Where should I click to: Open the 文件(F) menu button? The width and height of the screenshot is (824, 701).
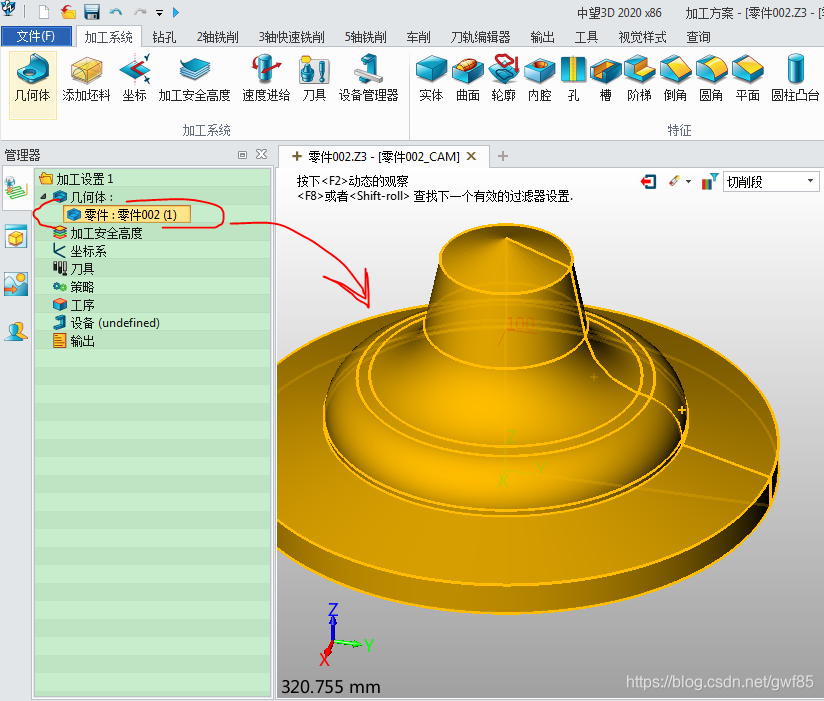click(36, 37)
